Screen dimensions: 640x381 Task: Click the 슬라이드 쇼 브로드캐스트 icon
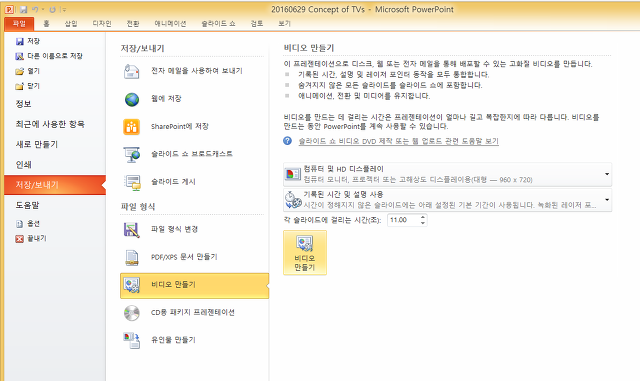coord(132,154)
